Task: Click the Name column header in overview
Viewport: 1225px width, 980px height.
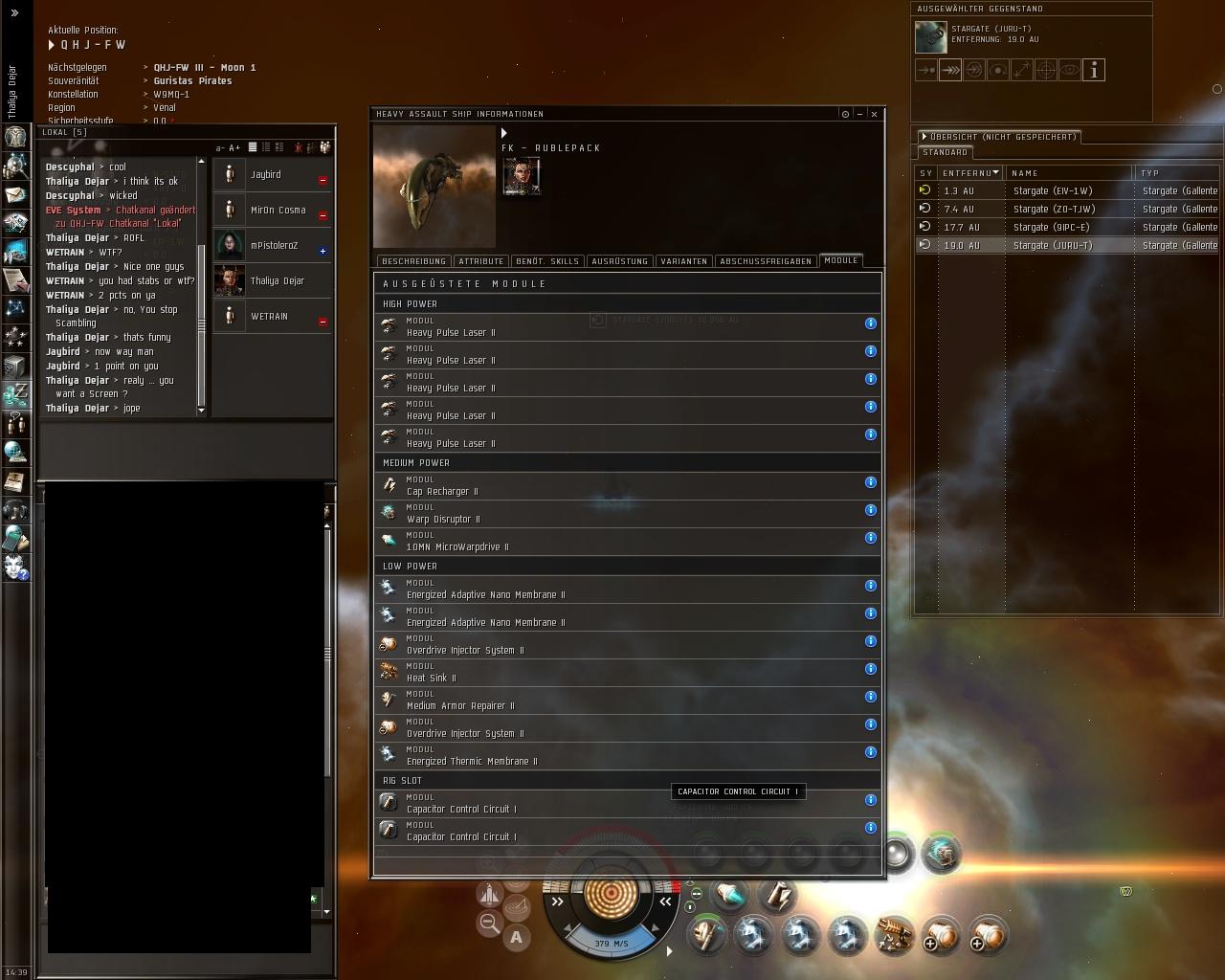Action: tap(1070, 173)
